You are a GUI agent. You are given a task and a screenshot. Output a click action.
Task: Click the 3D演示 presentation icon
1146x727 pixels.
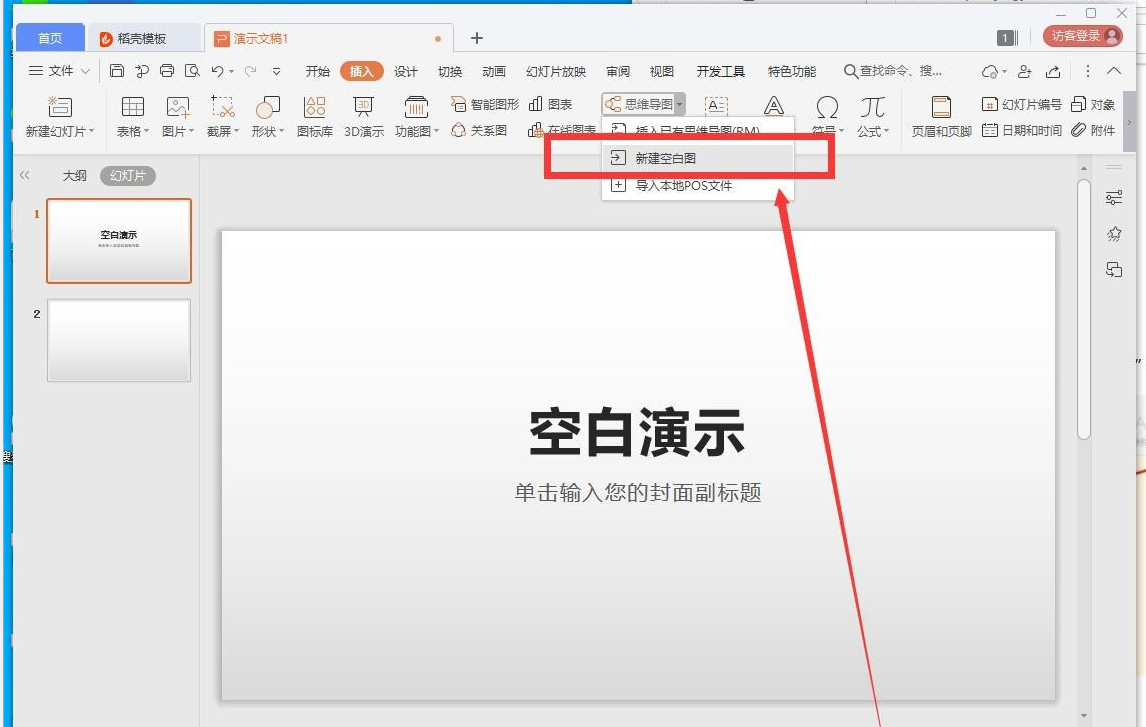364,108
